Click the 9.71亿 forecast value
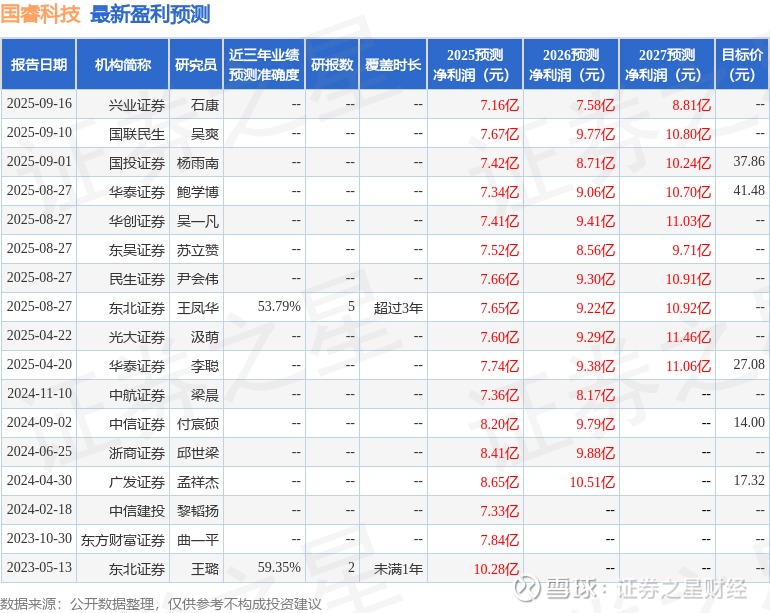This screenshot has width=770, height=613. 691,250
